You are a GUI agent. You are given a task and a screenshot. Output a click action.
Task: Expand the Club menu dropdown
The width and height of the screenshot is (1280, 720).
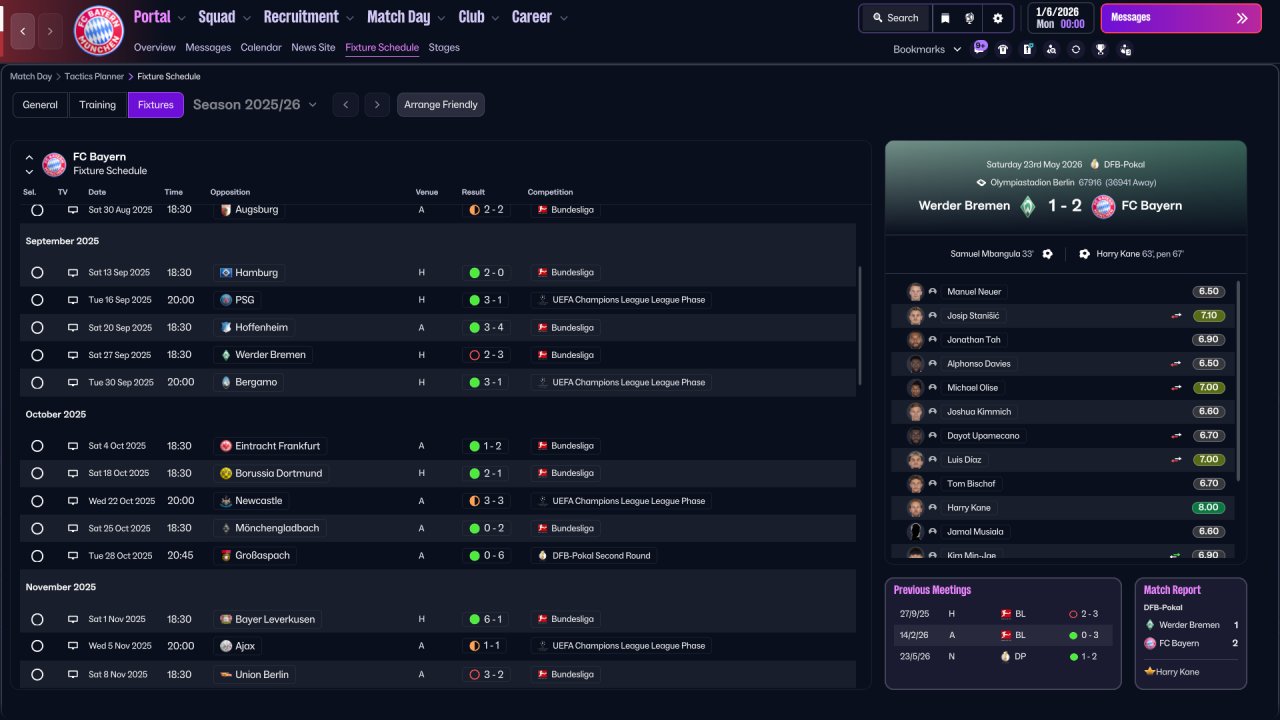[x=494, y=18]
